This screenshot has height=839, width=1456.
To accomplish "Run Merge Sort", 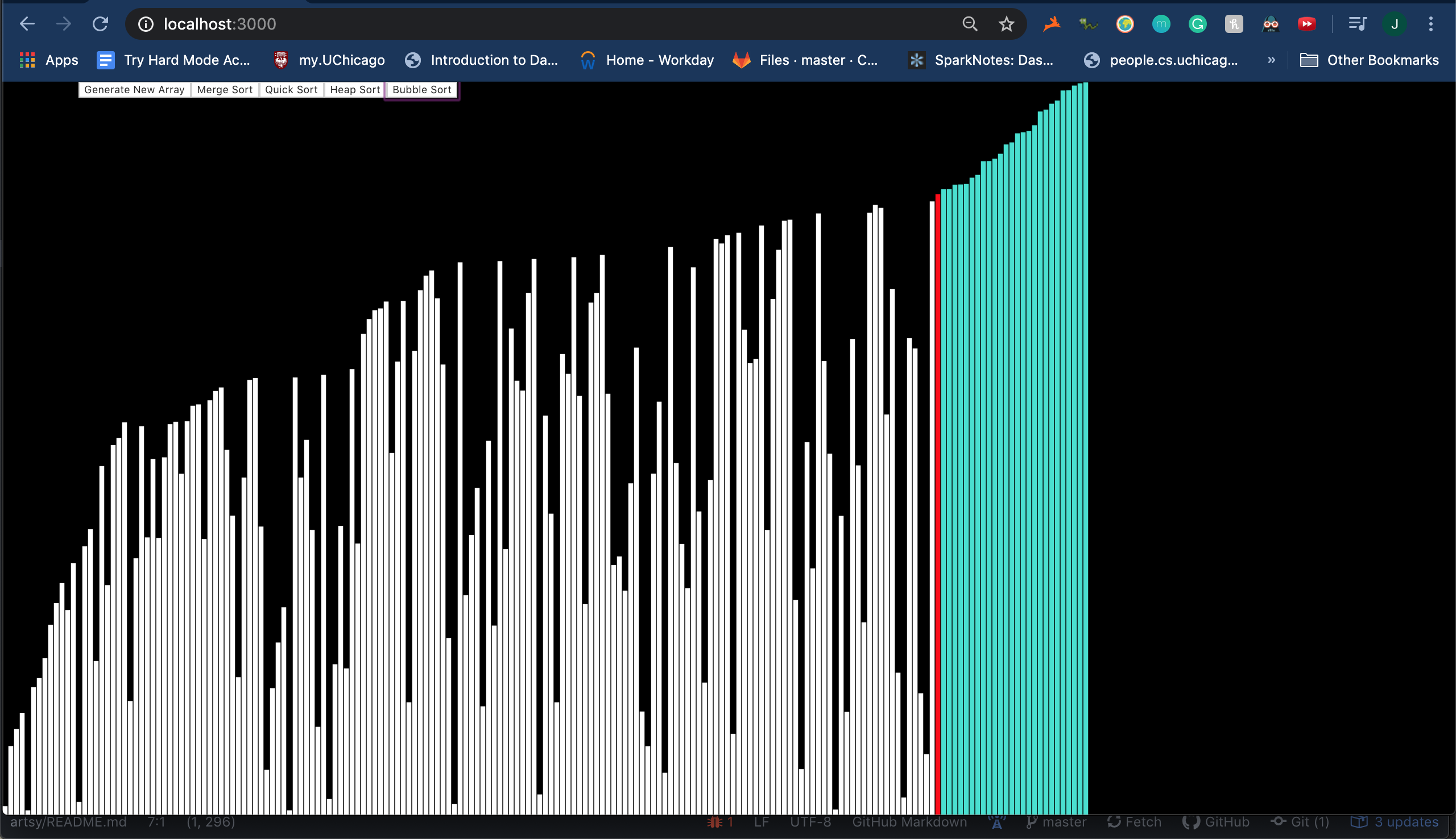I will 224,90.
